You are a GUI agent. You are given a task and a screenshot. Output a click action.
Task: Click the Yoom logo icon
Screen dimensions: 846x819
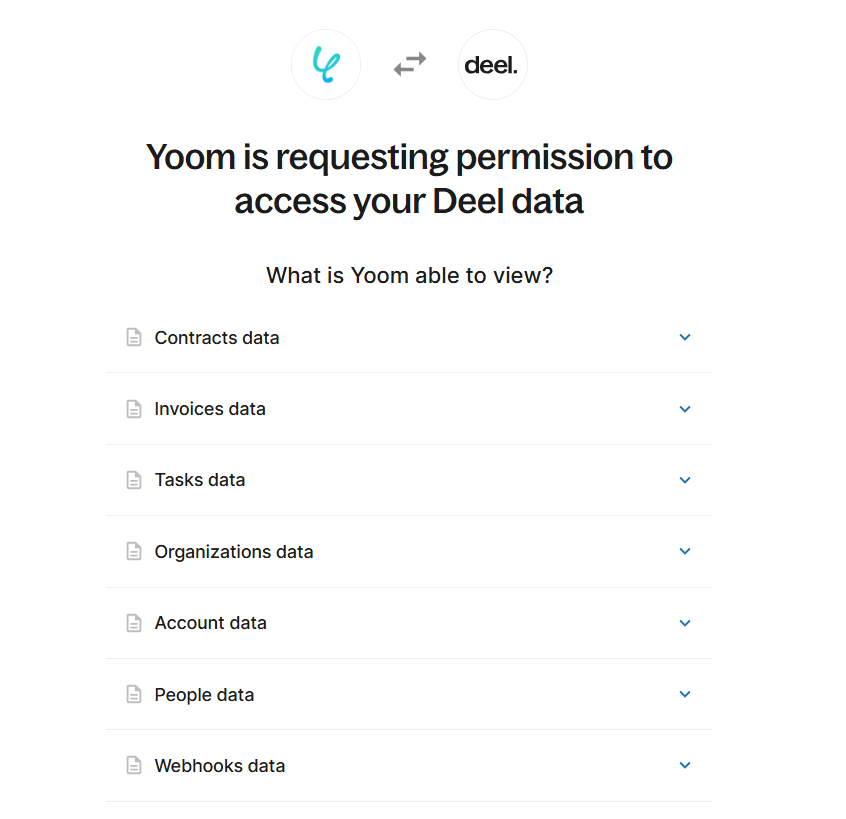tap(326, 65)
